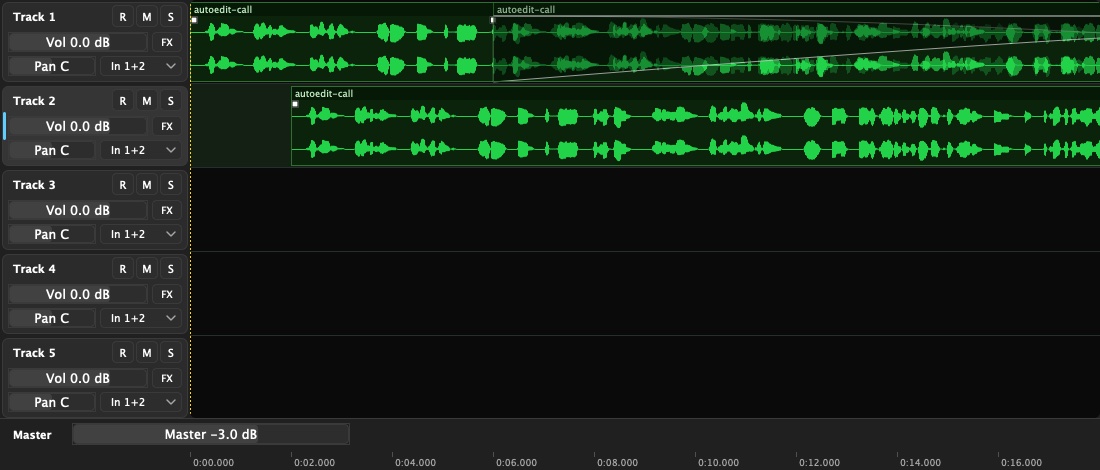Mute Track 4

tap(147, 269)
